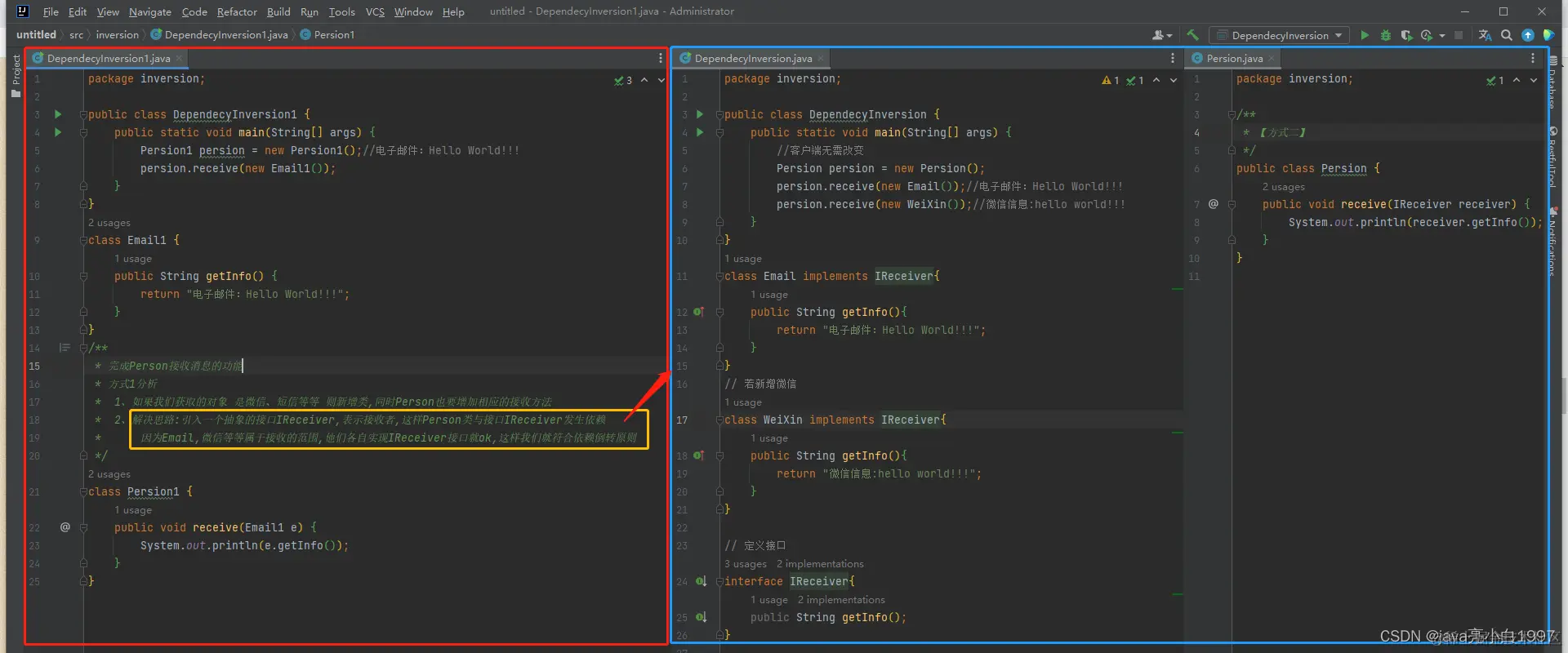Open the user account dropdown in the toolbar
Screen dimensions: 1568x653
pos(1162,35)
